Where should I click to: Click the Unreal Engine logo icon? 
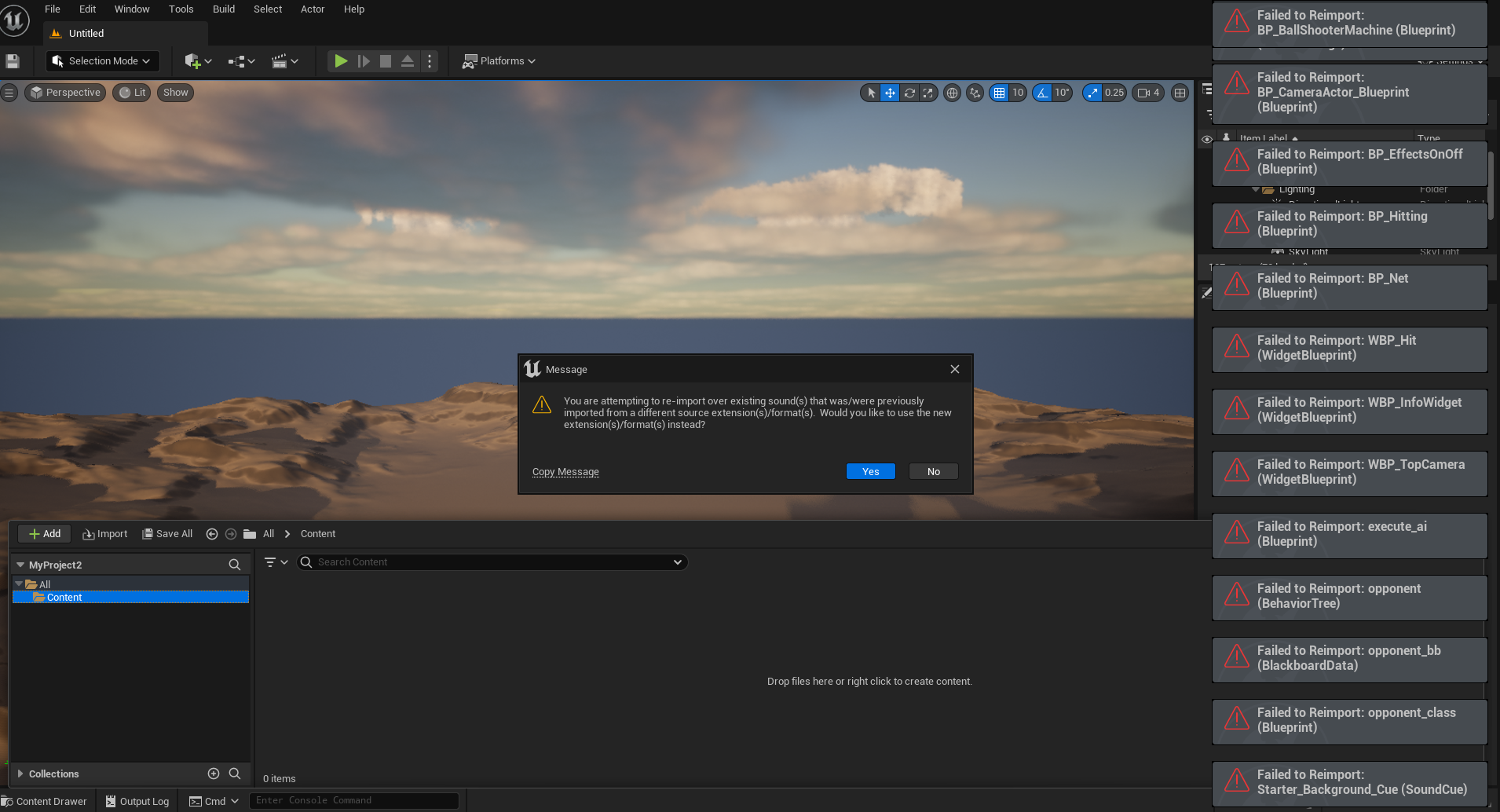tap(15, 20)
